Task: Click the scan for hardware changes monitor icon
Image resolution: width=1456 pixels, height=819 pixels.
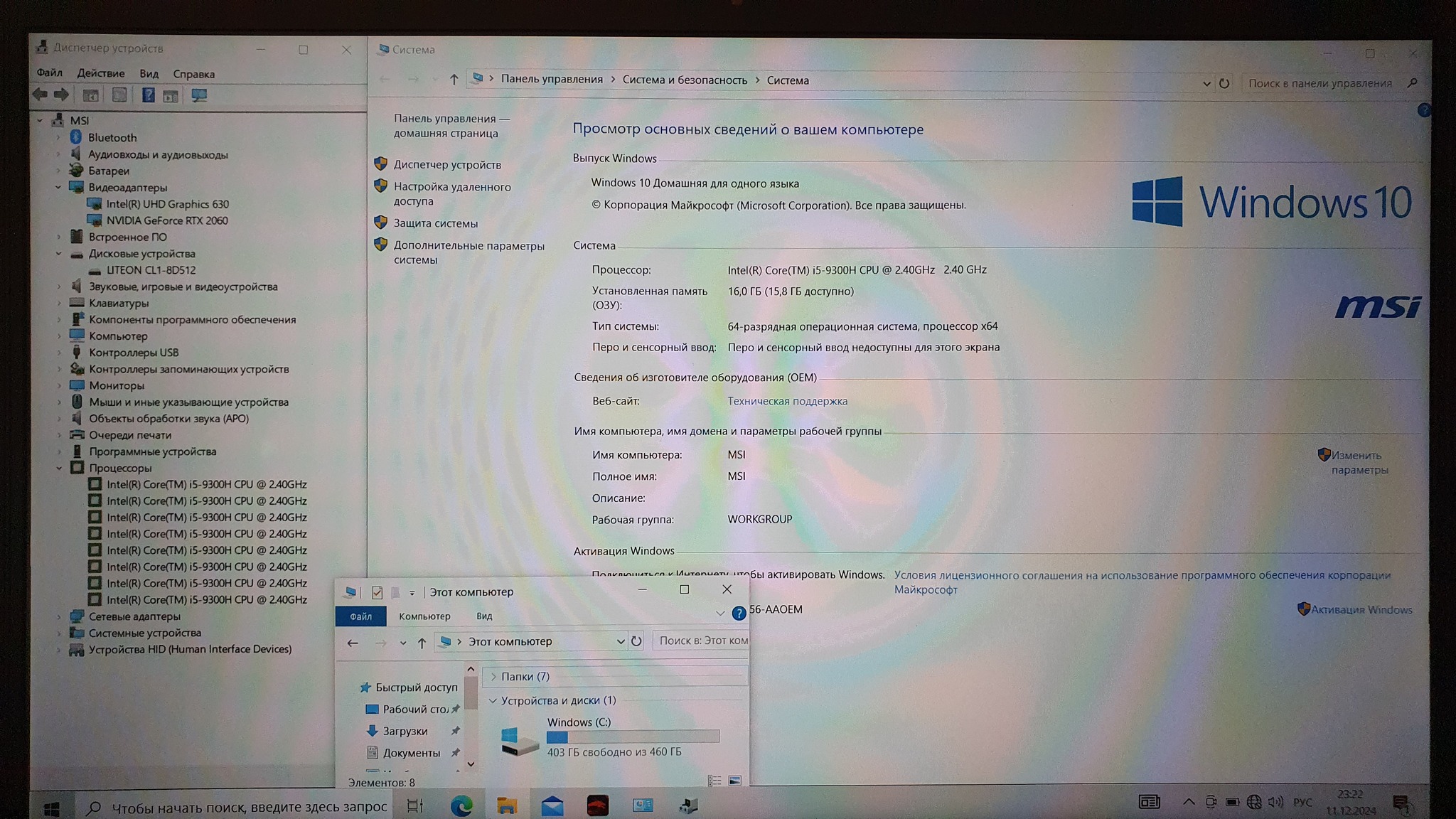Action: 199,95
